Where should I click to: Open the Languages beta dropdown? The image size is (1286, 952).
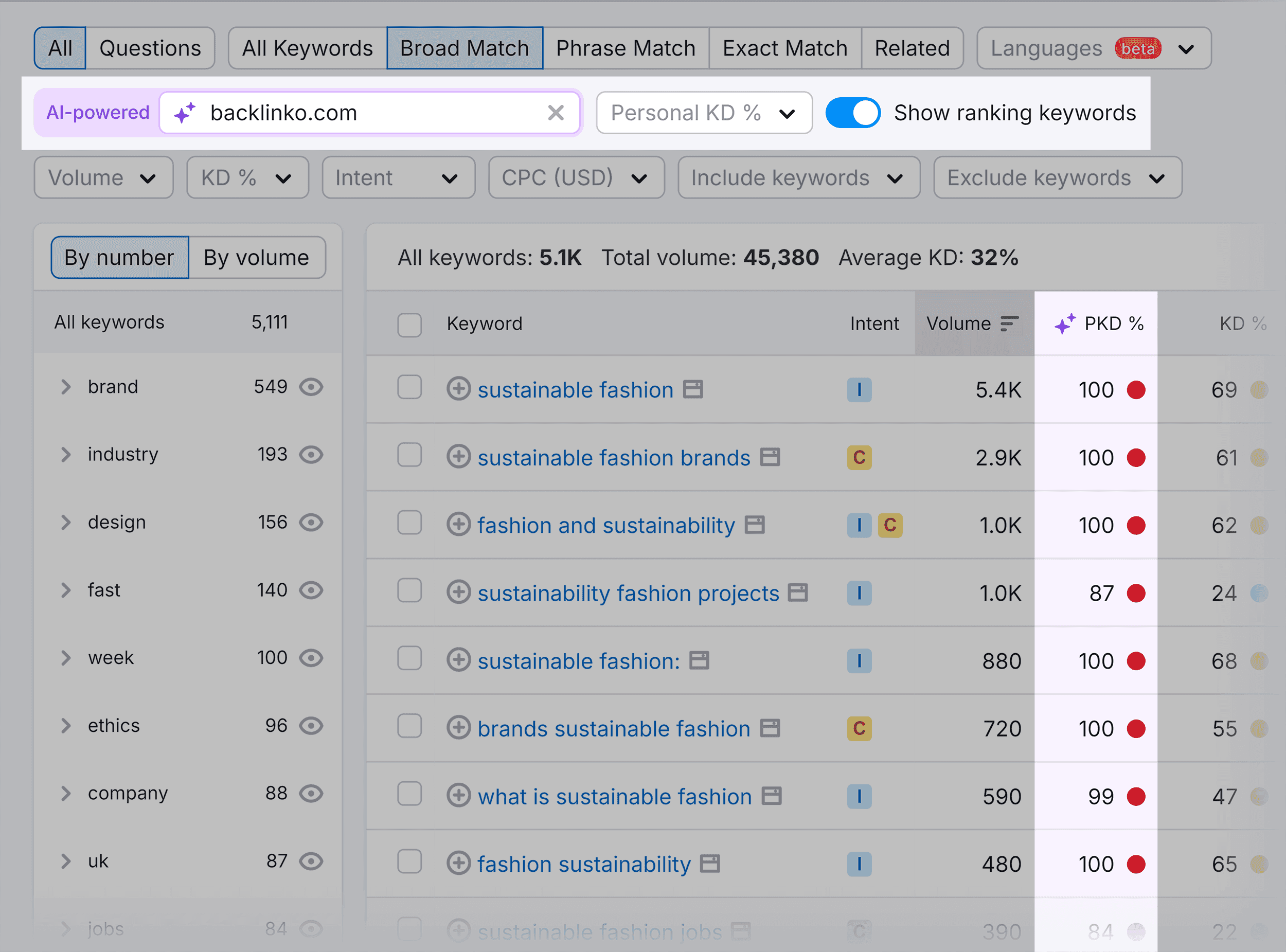[1094, 48]
